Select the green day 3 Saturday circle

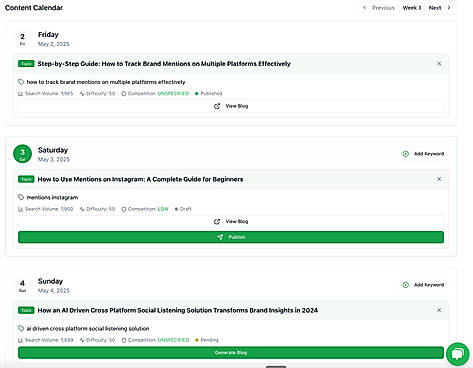(x=22, y=154)
